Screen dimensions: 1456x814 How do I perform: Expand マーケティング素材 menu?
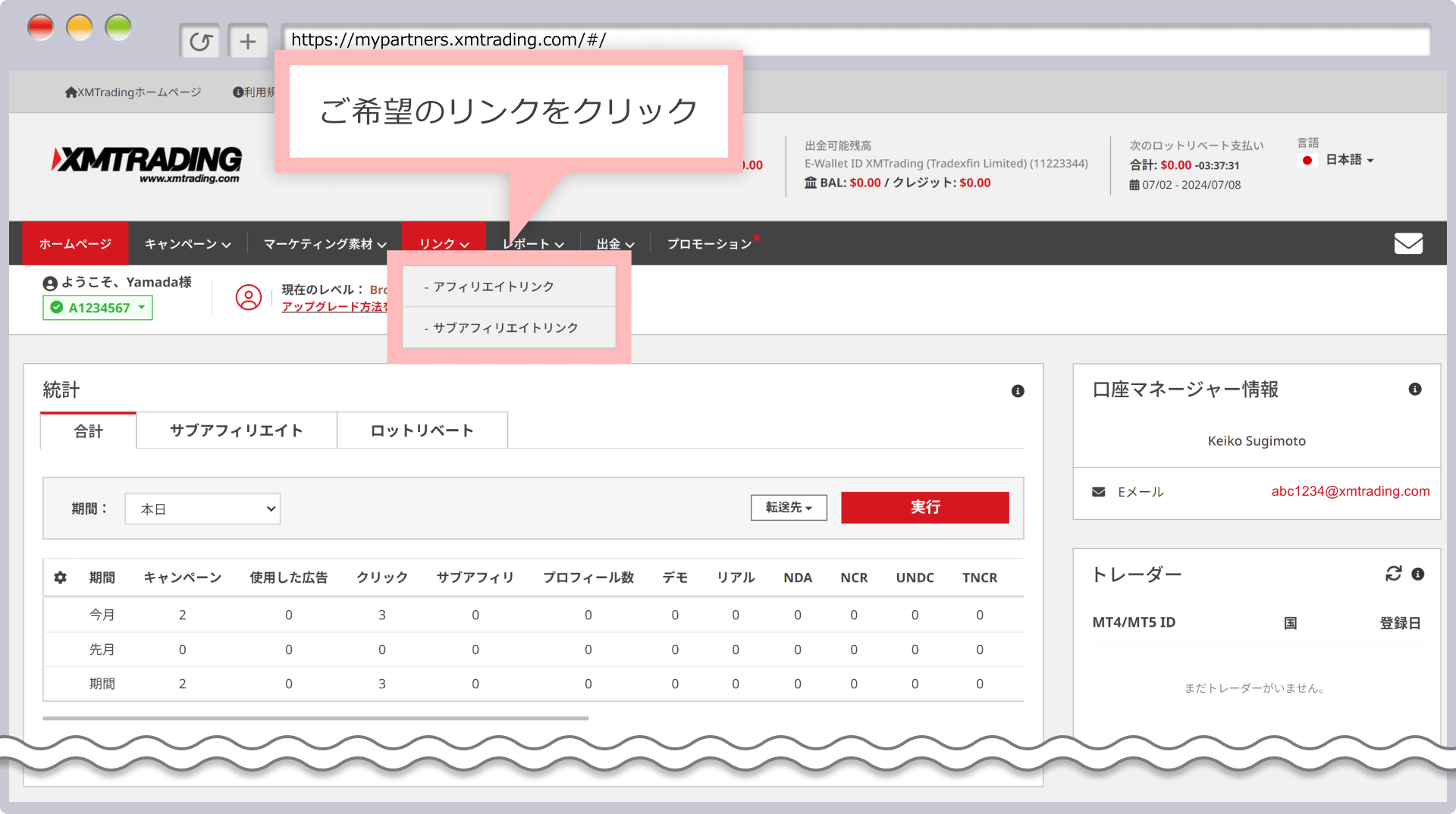pos(325,243)
